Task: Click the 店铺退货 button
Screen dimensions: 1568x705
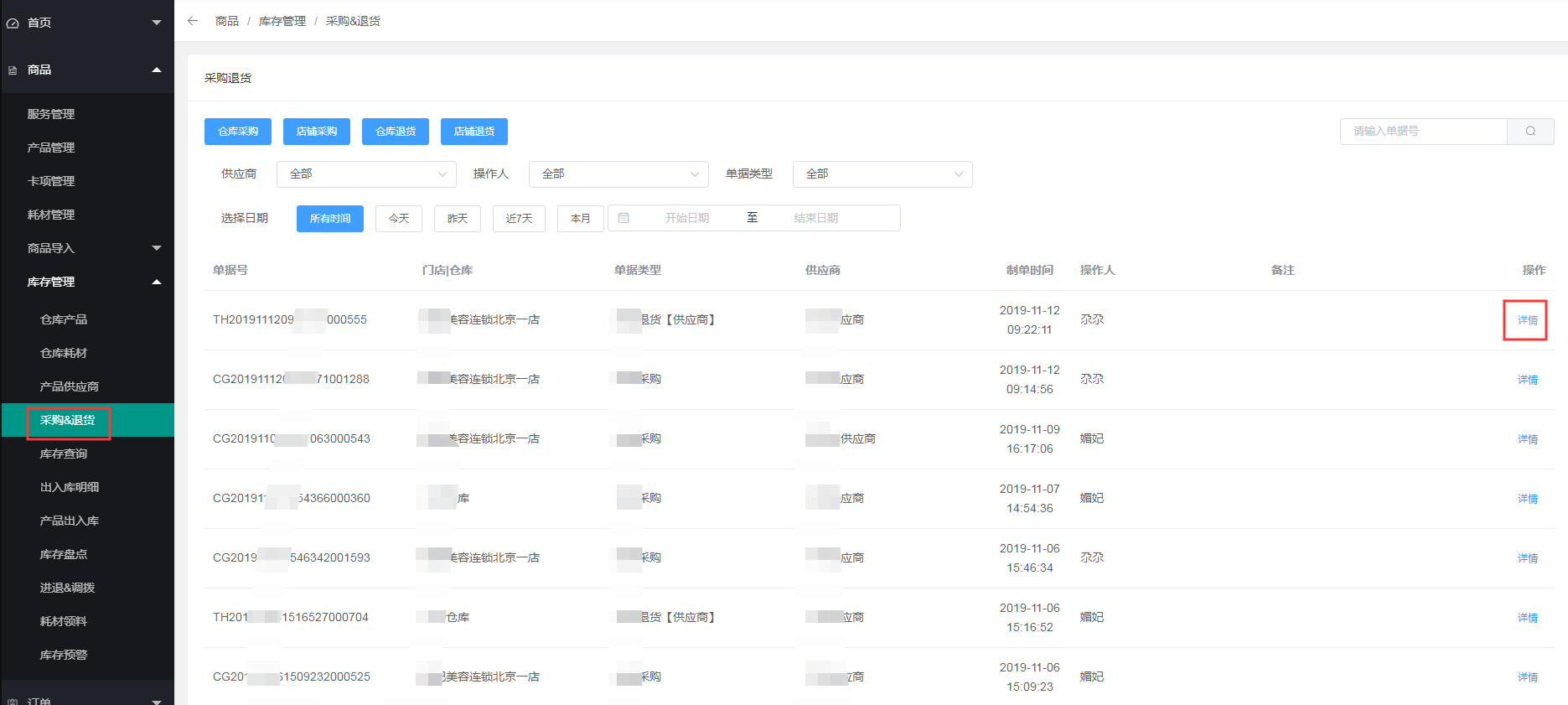Action: tap(474, 132)
